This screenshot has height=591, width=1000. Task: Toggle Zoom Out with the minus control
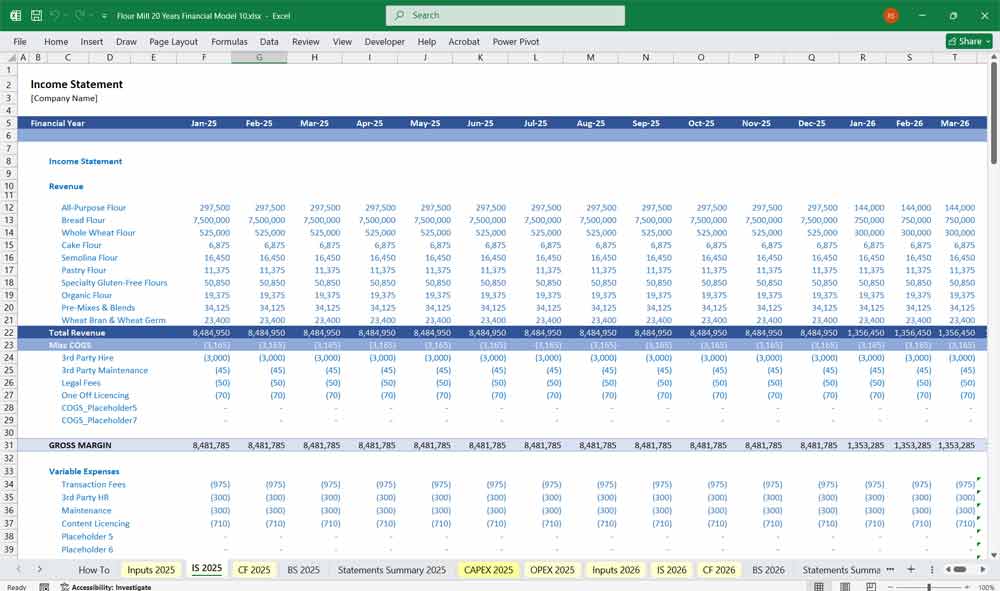(x=890, y=586)
